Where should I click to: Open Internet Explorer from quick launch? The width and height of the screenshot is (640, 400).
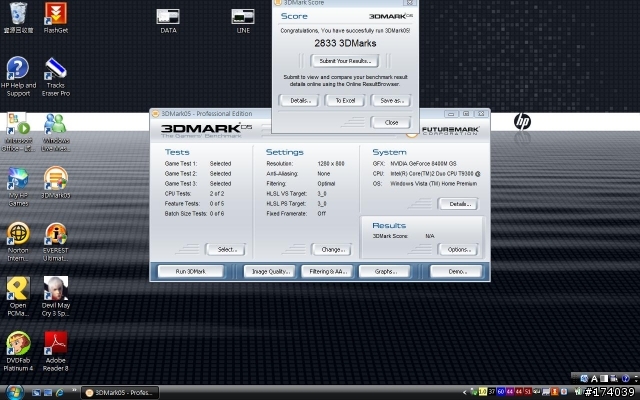(x=60, y=393)
